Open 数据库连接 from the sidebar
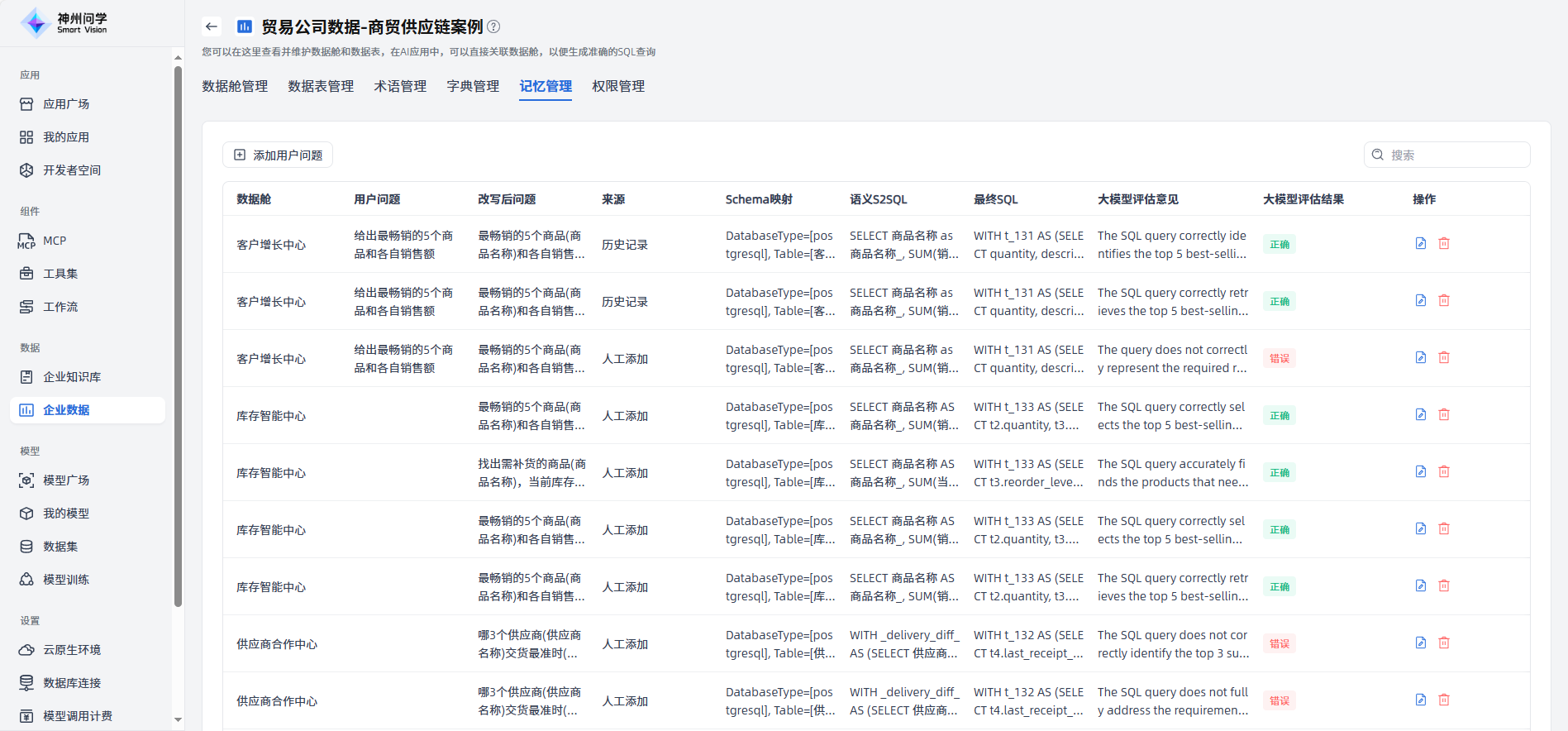Image resolution: width=1568 pixels, height=731 pixels. (72, 683)
